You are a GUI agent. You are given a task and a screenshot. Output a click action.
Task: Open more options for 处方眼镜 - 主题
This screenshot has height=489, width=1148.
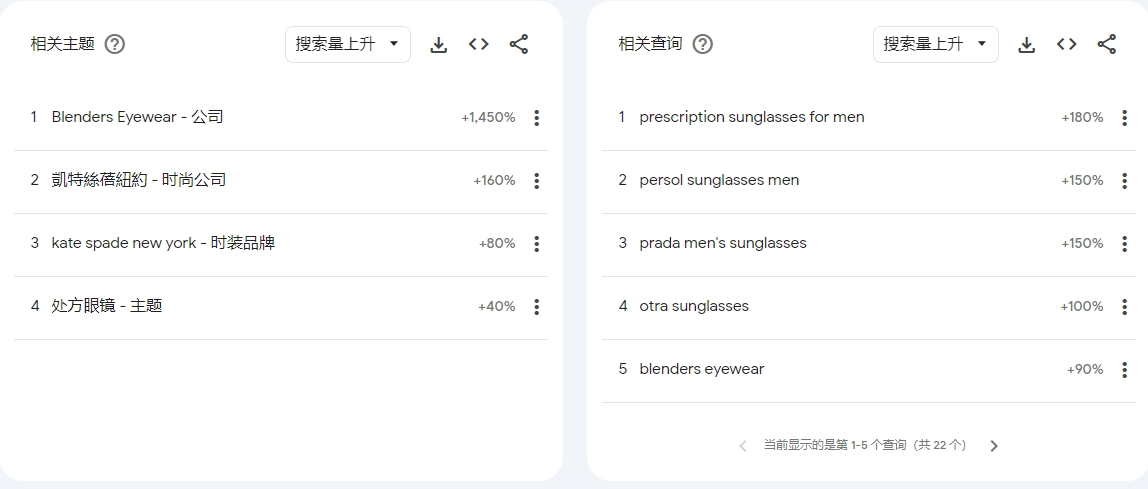(x=537, y=307)
